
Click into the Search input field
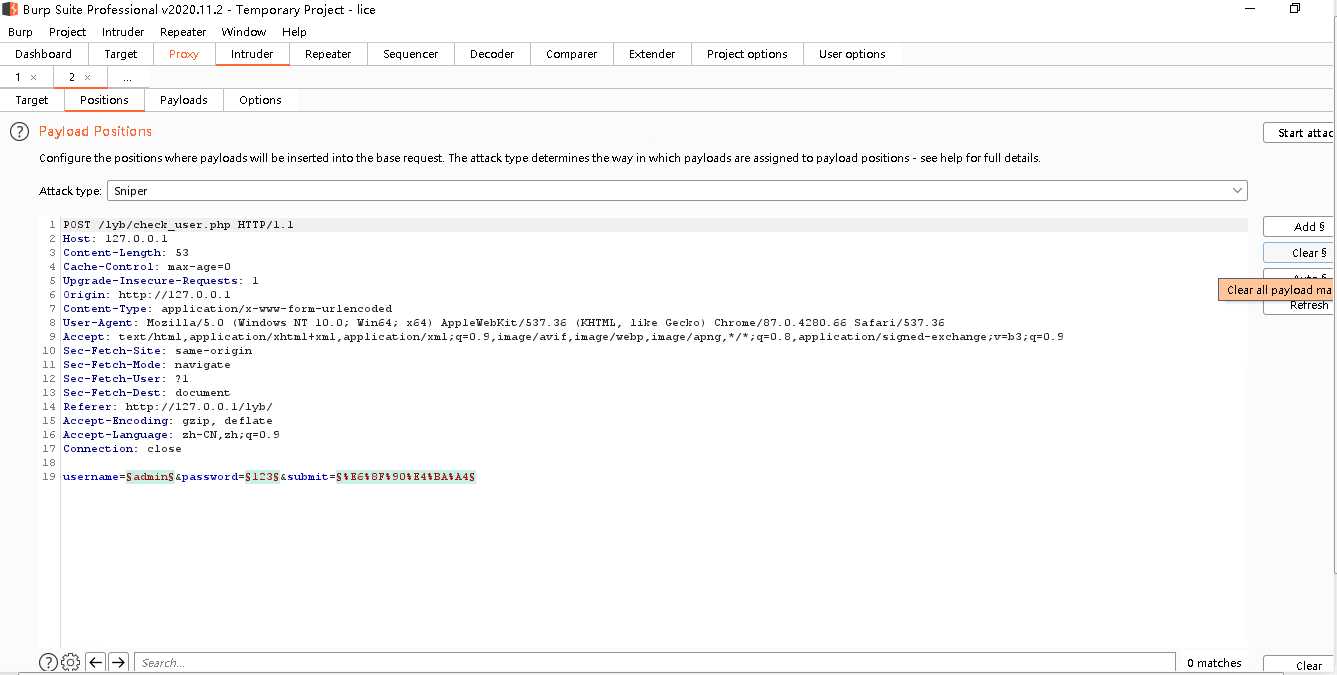point(655,662)
